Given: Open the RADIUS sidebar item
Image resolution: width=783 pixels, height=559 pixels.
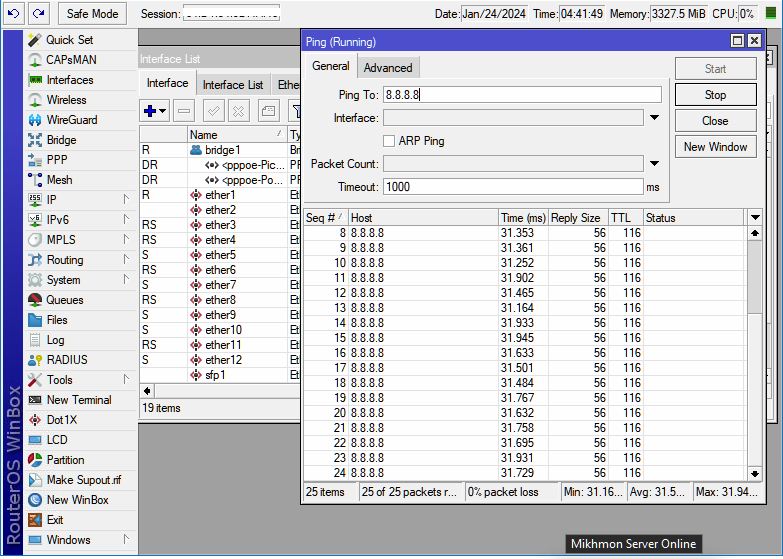Looking at the screenshot, I should point(66,360).
